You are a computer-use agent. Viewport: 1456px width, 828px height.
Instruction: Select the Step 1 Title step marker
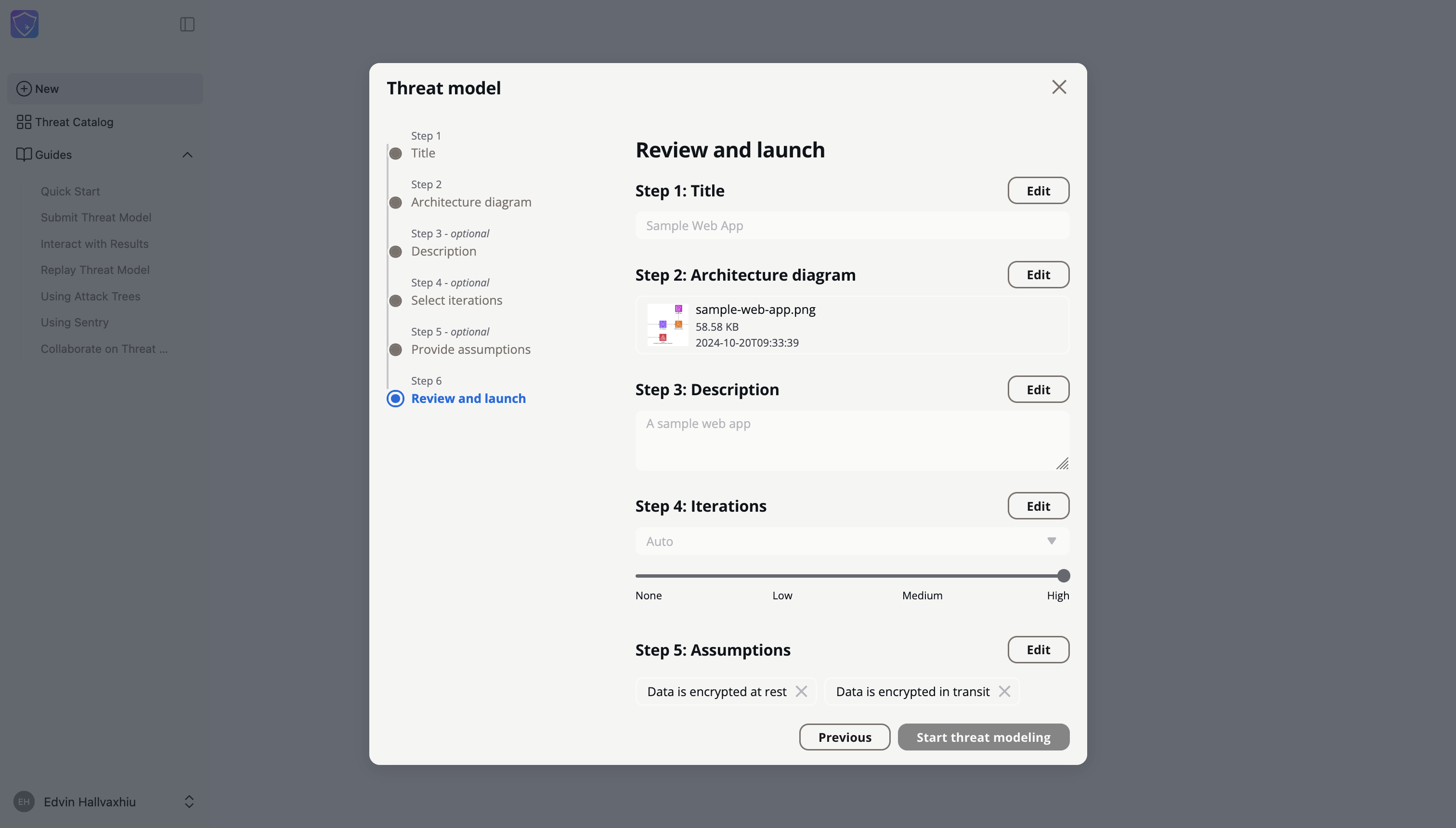coord(396,154)
